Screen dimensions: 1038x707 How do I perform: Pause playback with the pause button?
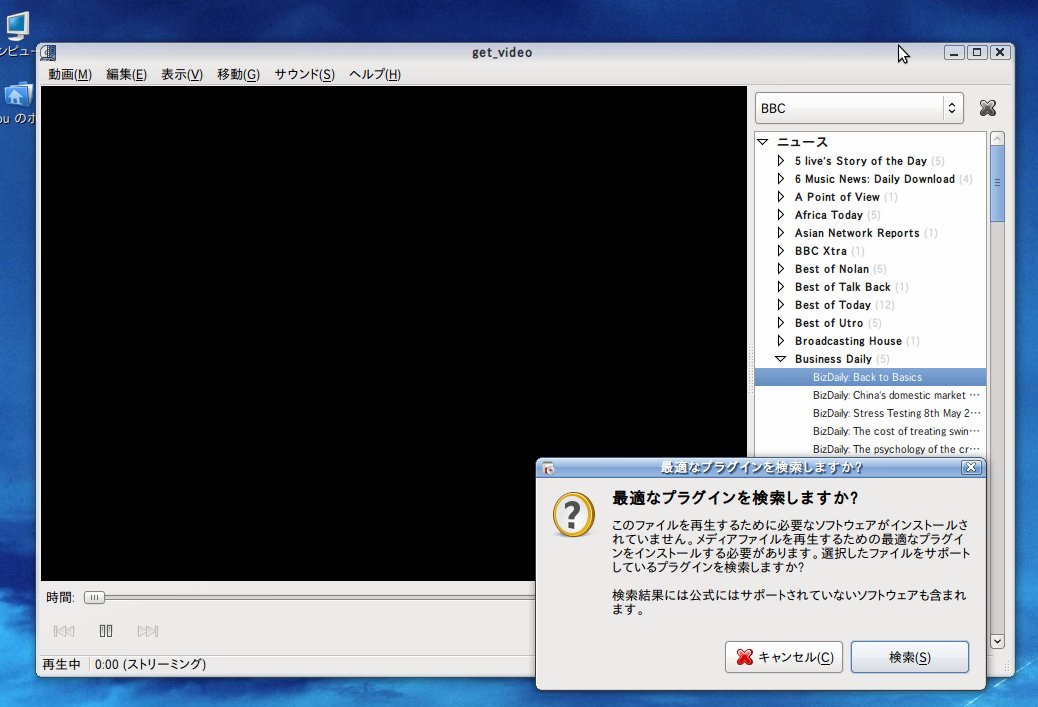[106, 631]
